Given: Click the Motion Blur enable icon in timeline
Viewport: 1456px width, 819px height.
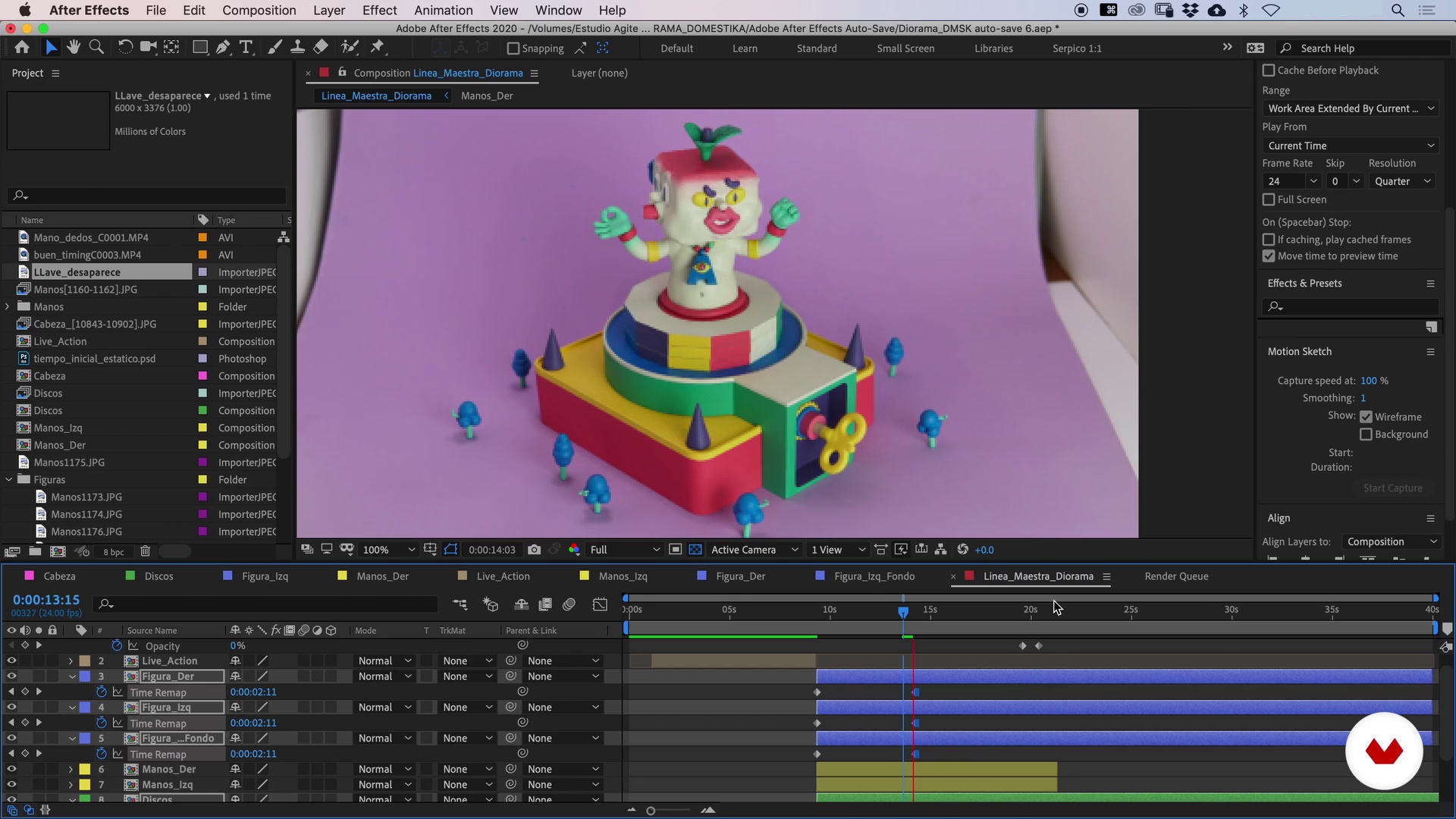Looking at the screenshot, I should [x=570, y=604].
